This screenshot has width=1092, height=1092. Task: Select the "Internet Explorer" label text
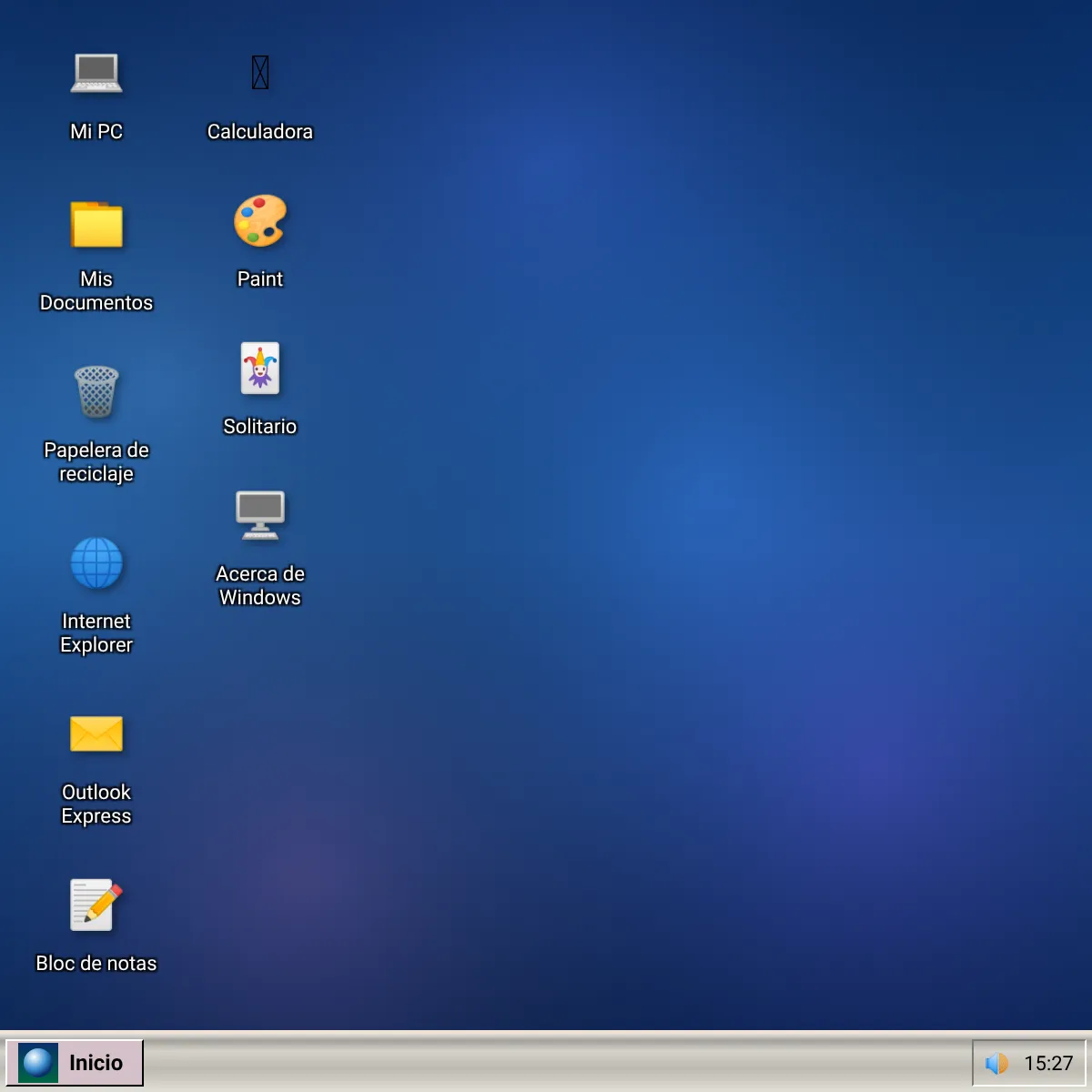pos(96,632)
